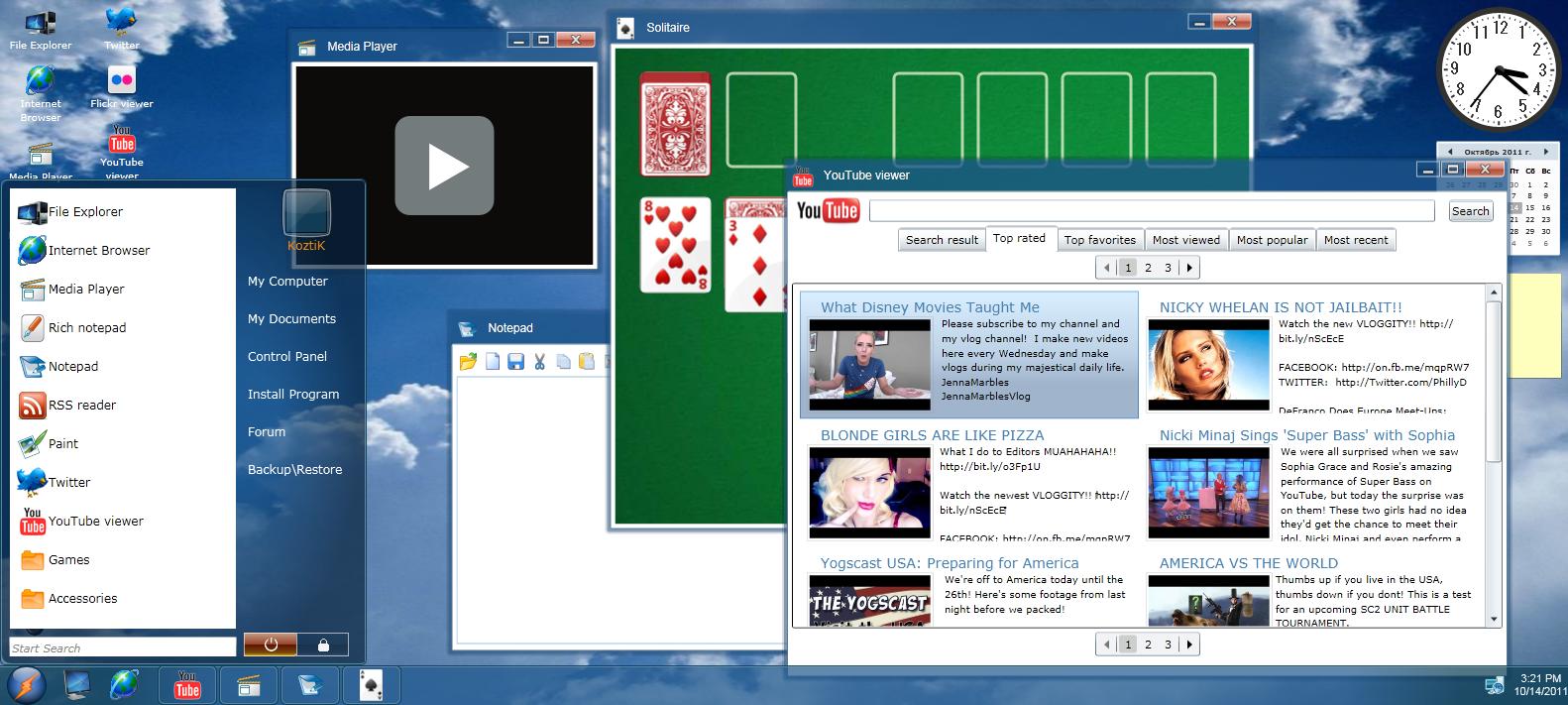Image resolution: width=1568 pixels, height=705 pixels.
Task: Click the monitor icon on the taskbar
Action: [76, 685]
